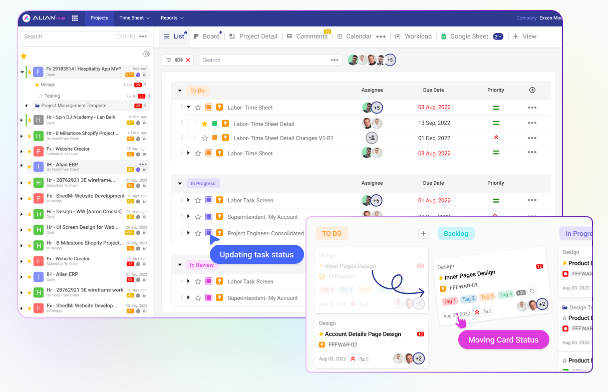Click the Alian logo in the header
Screen dimensions: 608x392
point(44,18)
